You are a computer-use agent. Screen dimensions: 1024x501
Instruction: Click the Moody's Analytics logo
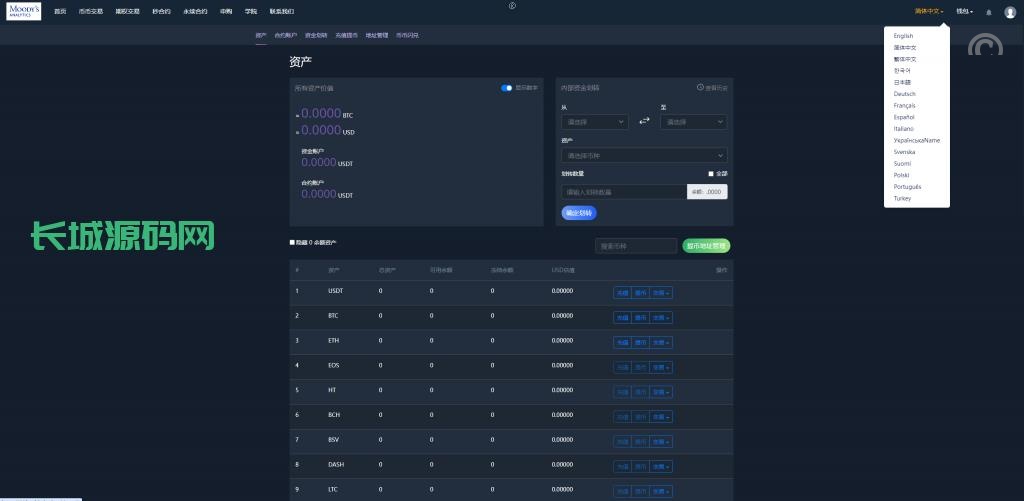(x=24, y=11)
